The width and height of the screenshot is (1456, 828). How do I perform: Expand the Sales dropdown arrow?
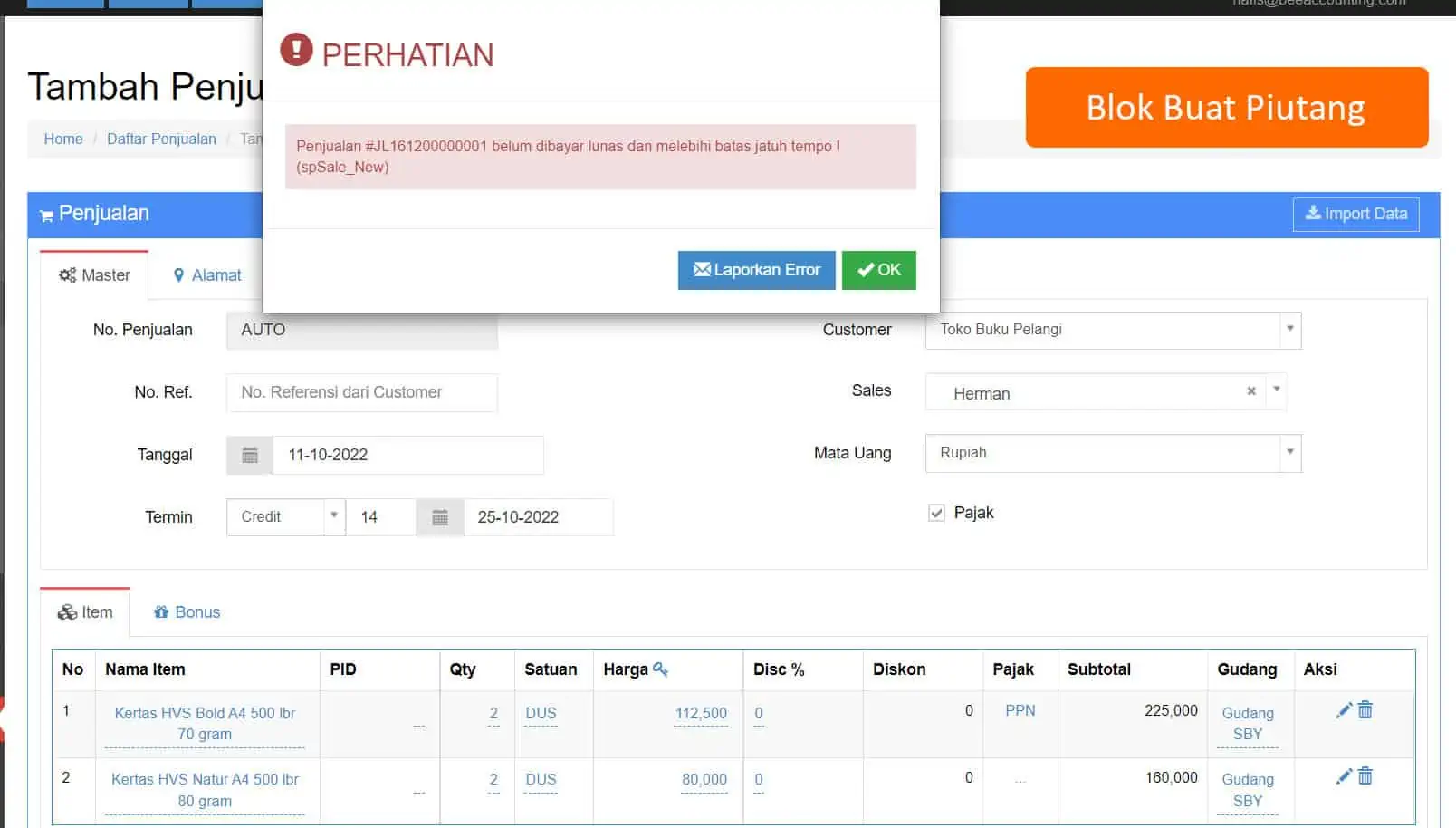pos(1276,390)
